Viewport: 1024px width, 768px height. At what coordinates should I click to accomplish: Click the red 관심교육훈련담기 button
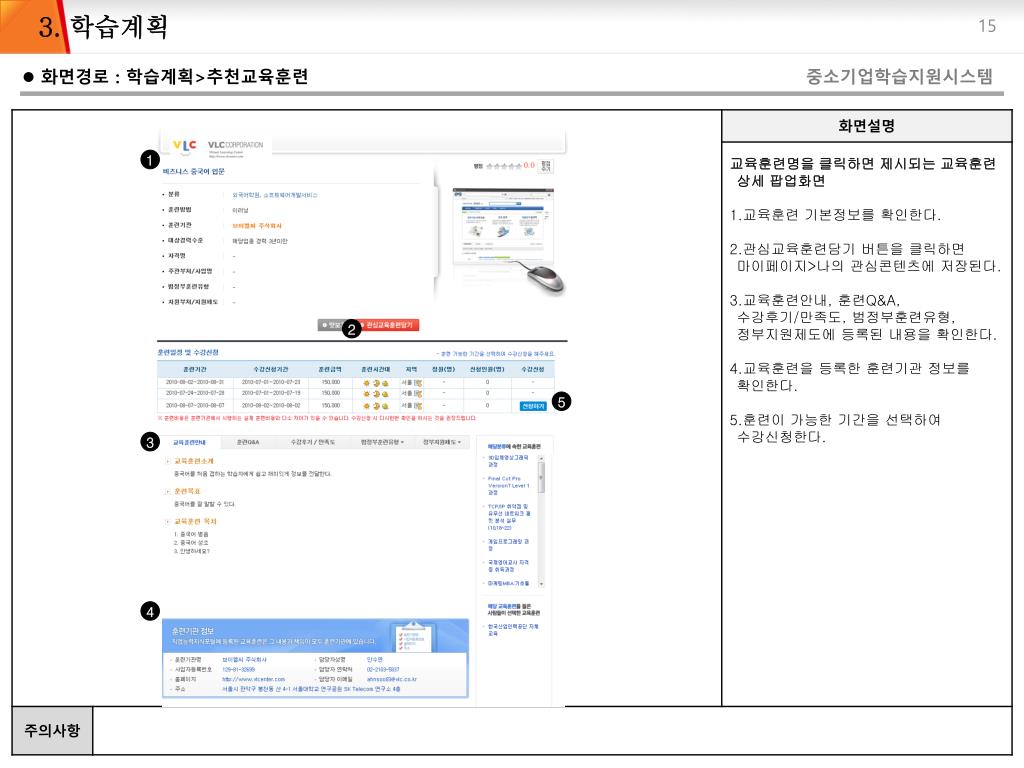point(389,325)
